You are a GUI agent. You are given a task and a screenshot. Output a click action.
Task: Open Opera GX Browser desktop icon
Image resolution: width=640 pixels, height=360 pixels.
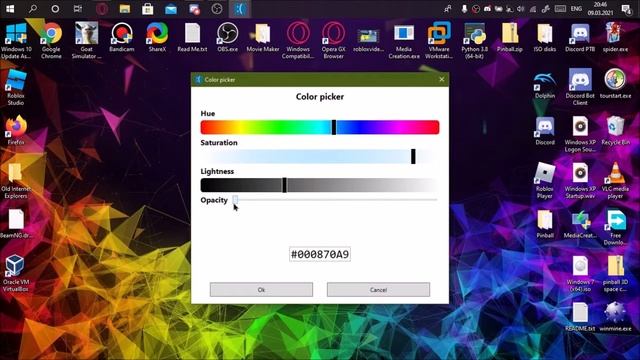[x=333, y=41]
